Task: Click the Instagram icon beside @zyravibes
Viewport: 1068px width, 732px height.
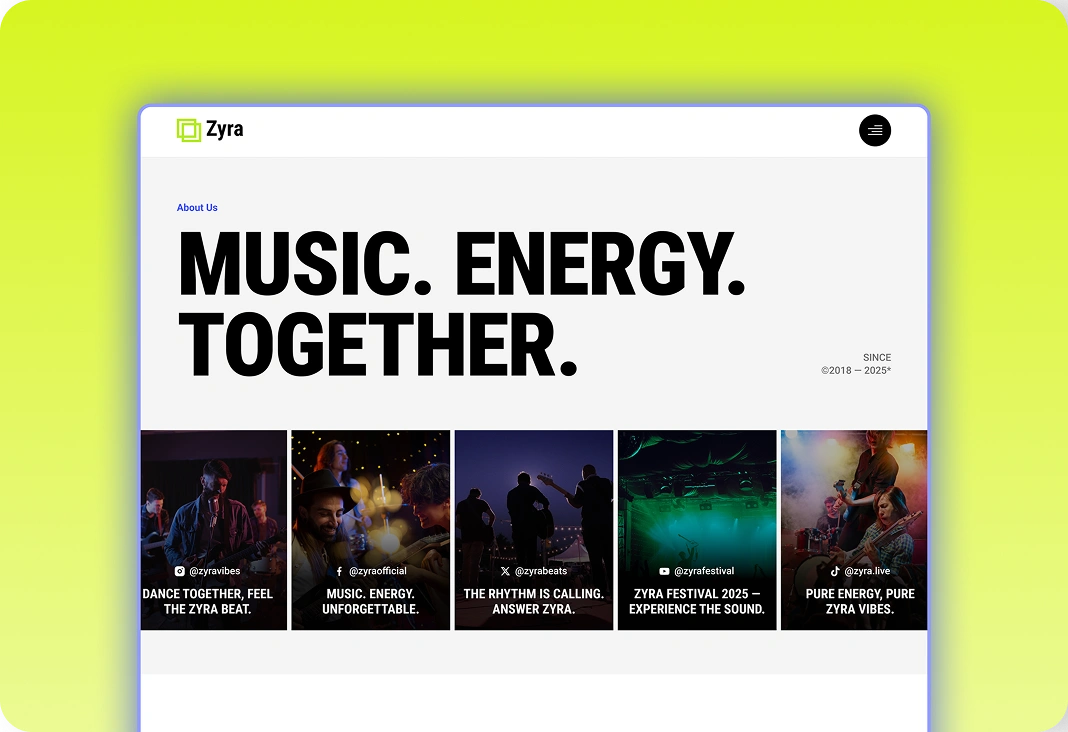Action: coord(180,571)
